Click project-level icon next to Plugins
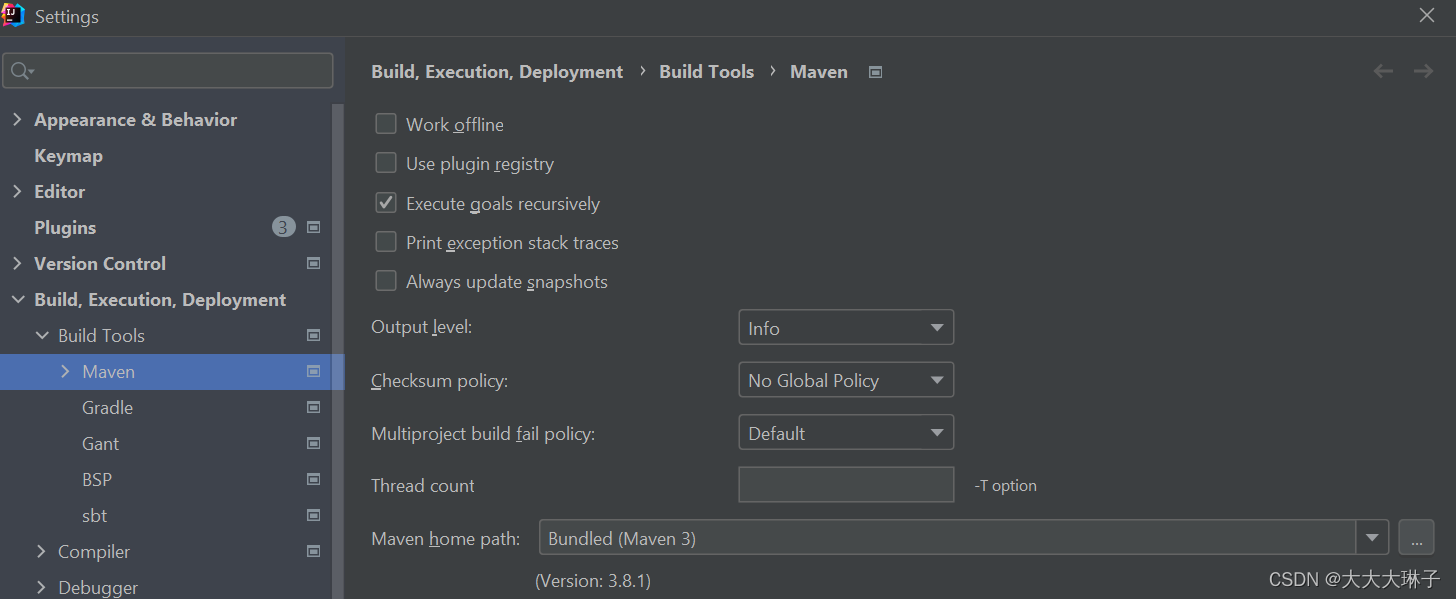The width and height of the screenshot is (1456, 599). point(314,227)
